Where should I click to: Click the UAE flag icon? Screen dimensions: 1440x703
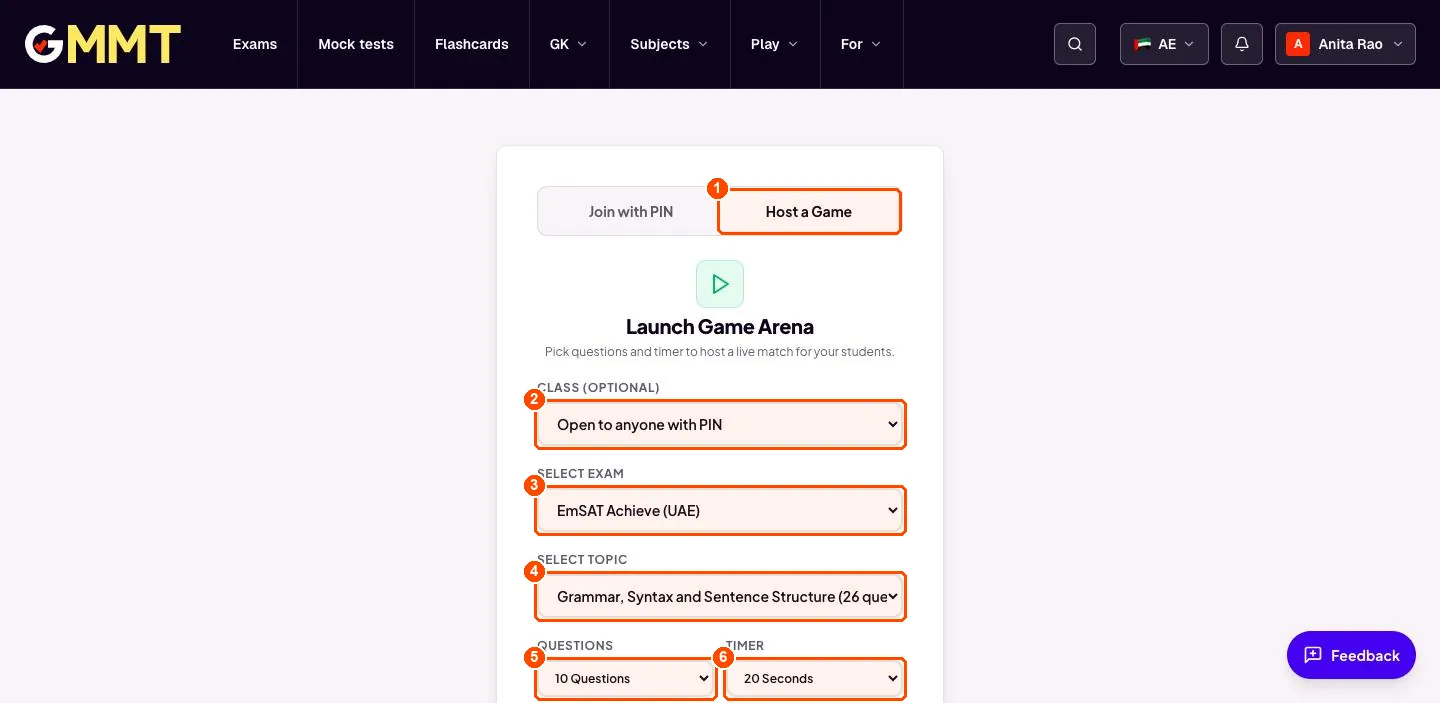coord(1142,44)
